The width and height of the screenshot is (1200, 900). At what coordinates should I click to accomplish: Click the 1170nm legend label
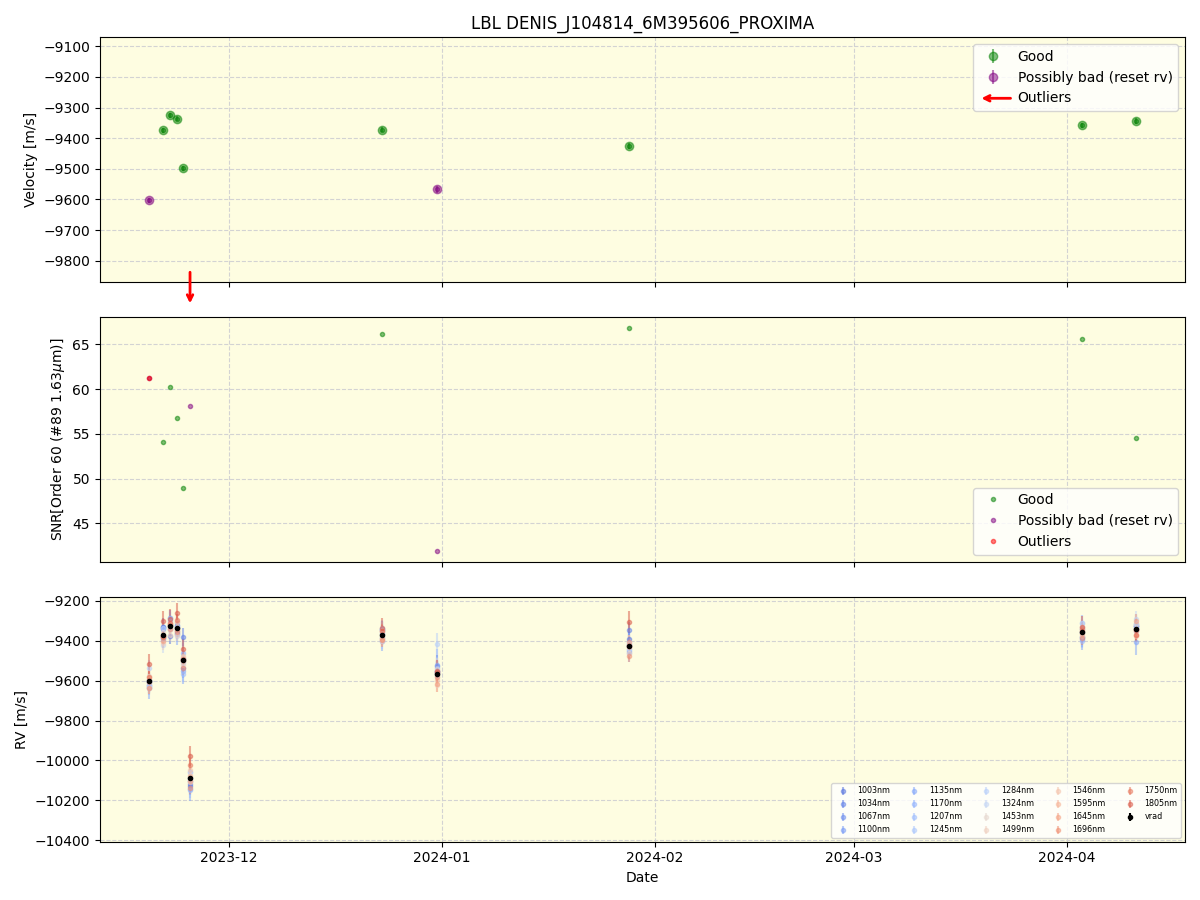946,803
